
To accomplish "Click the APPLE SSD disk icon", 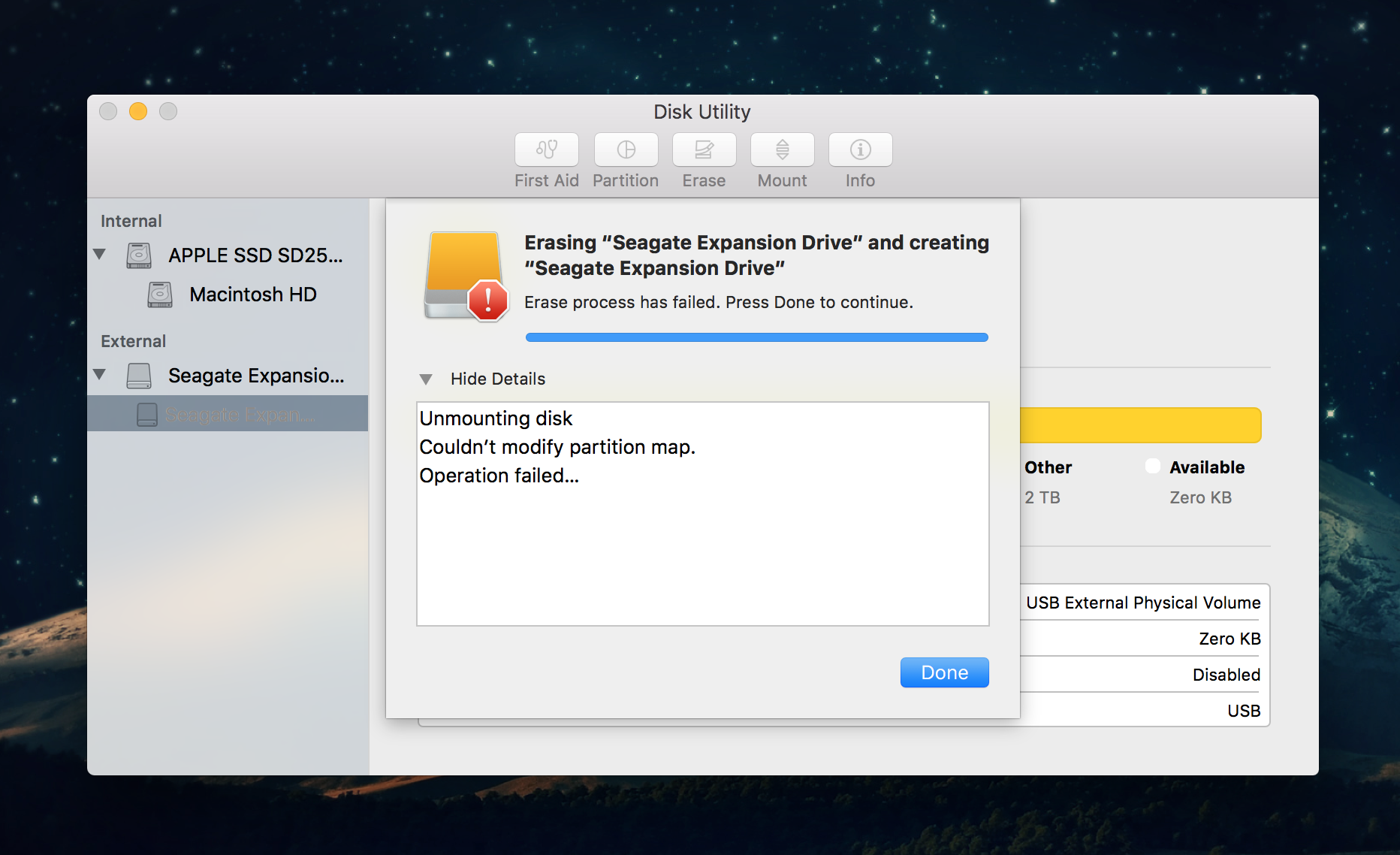I will [x=139, y=255].
